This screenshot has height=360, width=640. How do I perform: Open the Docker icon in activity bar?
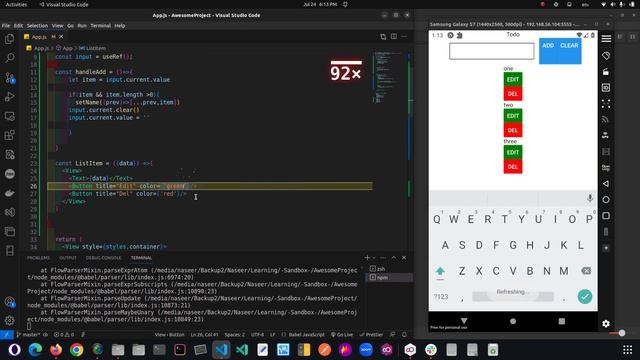coord(9,193)
